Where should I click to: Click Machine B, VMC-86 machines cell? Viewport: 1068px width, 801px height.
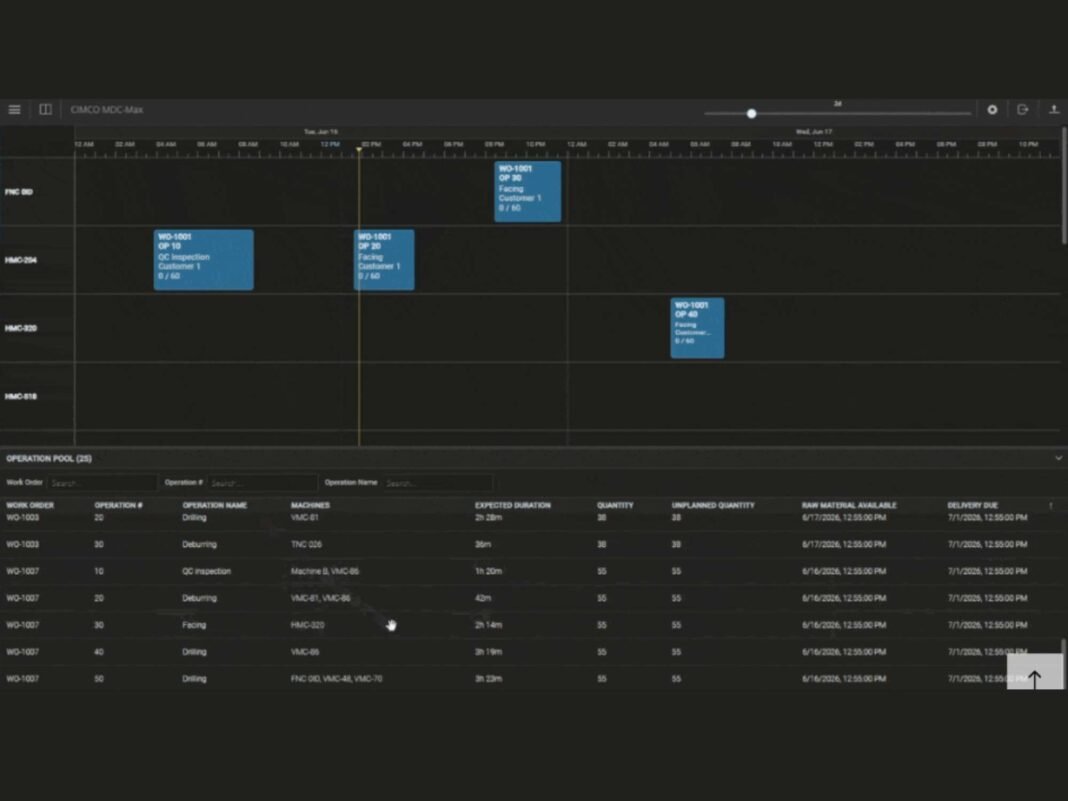click(325, 571)
